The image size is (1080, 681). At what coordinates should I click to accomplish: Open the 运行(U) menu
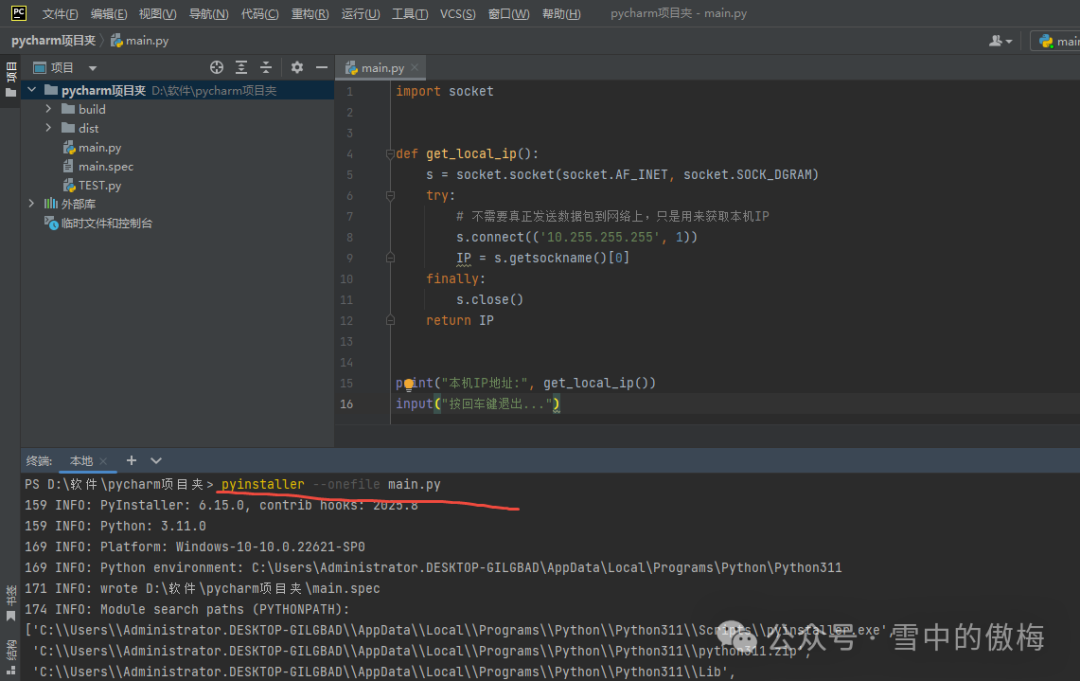click(x=360, y=14)
